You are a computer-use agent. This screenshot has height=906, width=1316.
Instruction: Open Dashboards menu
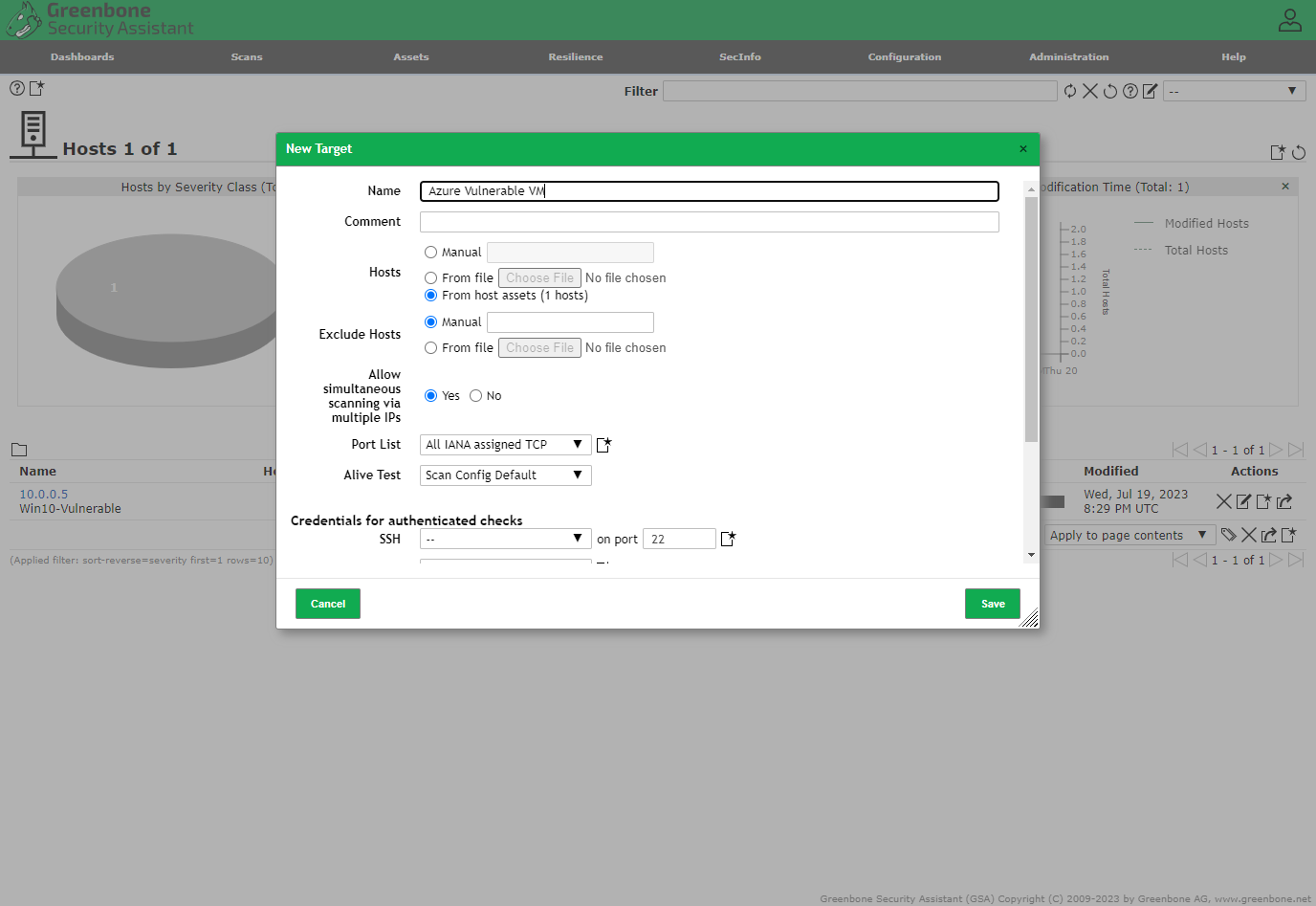pos(82,57)
